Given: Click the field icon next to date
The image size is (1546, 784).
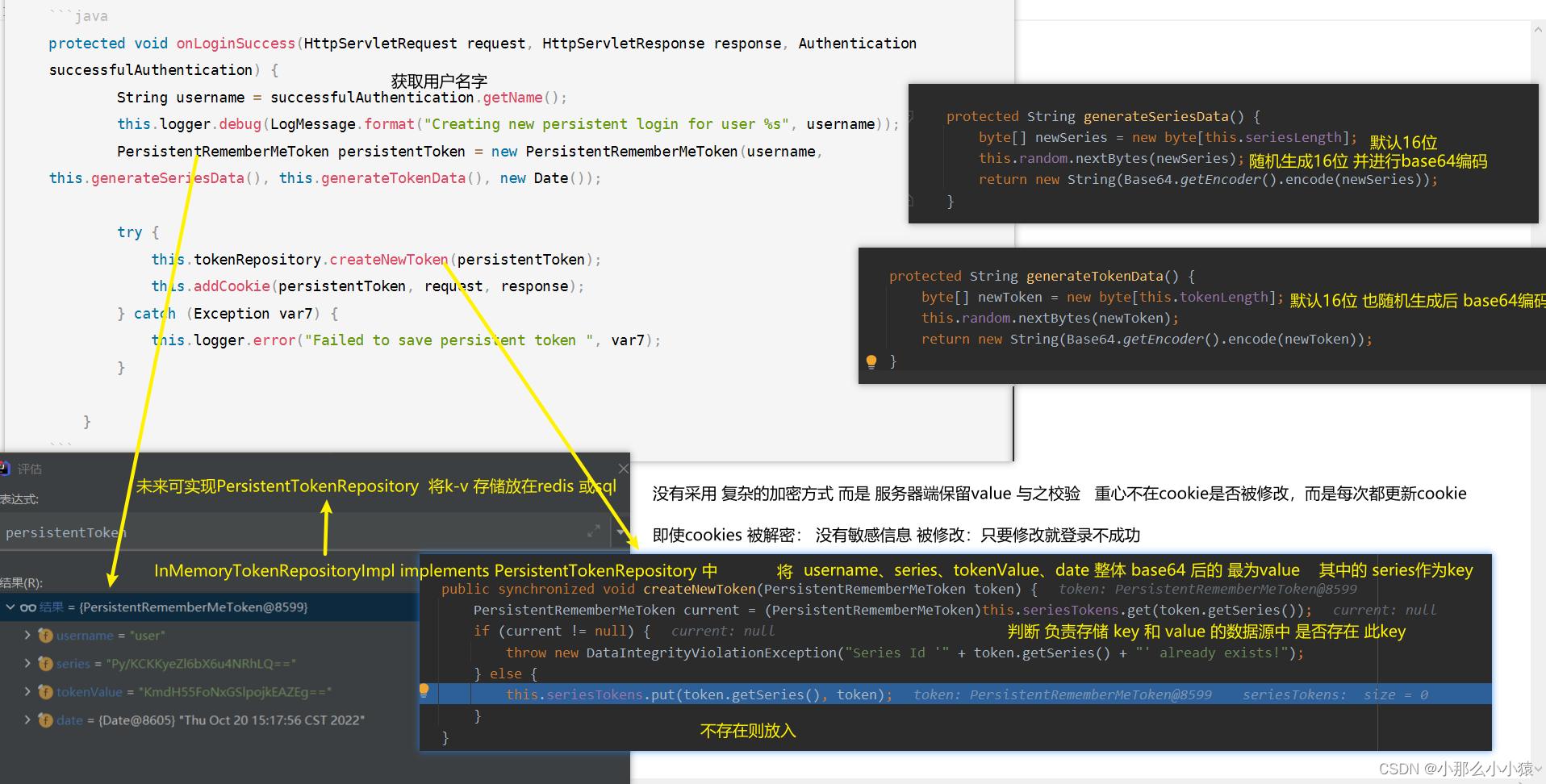Looking at the screenshot, I should coord(46,720).
